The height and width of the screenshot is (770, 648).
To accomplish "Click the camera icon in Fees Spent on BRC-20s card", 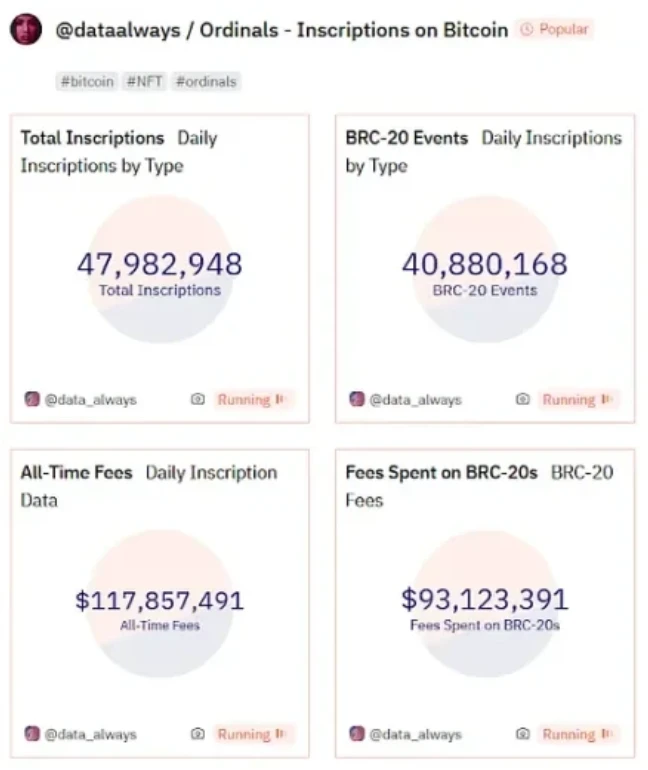I will tap(522, 734).
